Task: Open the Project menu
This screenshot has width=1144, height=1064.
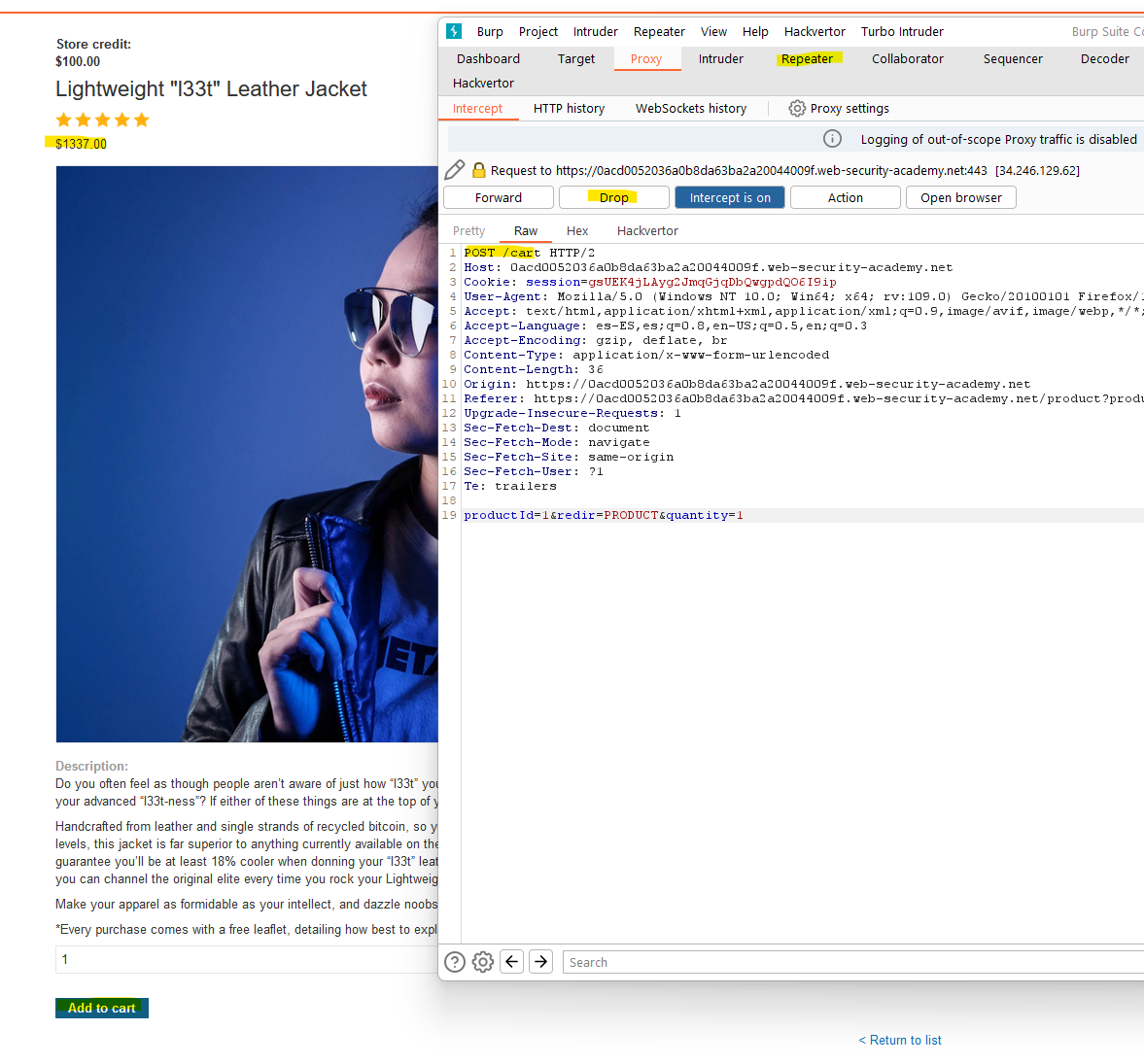Action: click(537, 32)
